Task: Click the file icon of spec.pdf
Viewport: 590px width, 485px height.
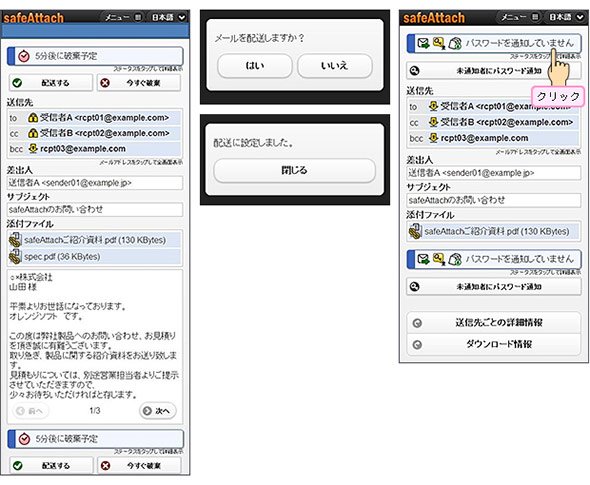Action: [x=15, y=257]
